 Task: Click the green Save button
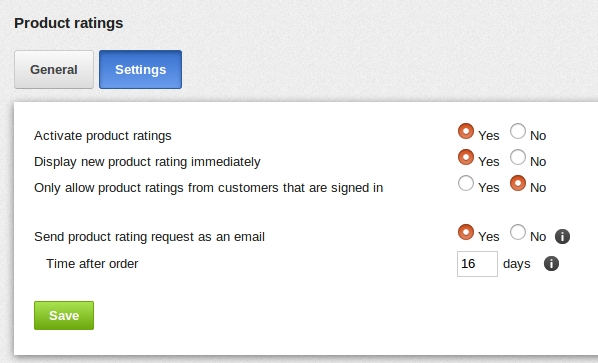pyautogui.click(x=64, y=315)
